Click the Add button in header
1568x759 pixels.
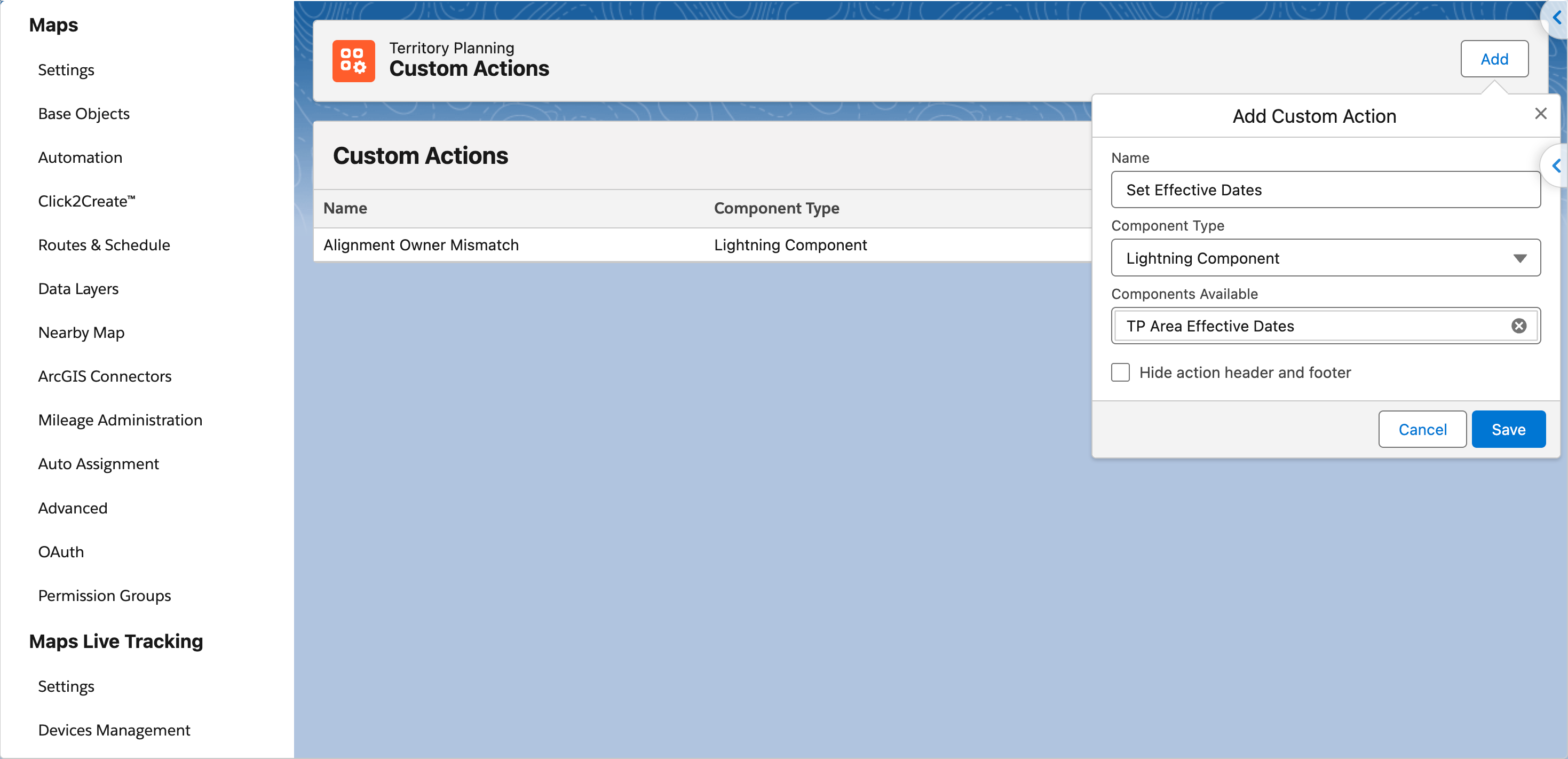(1494, 59)
